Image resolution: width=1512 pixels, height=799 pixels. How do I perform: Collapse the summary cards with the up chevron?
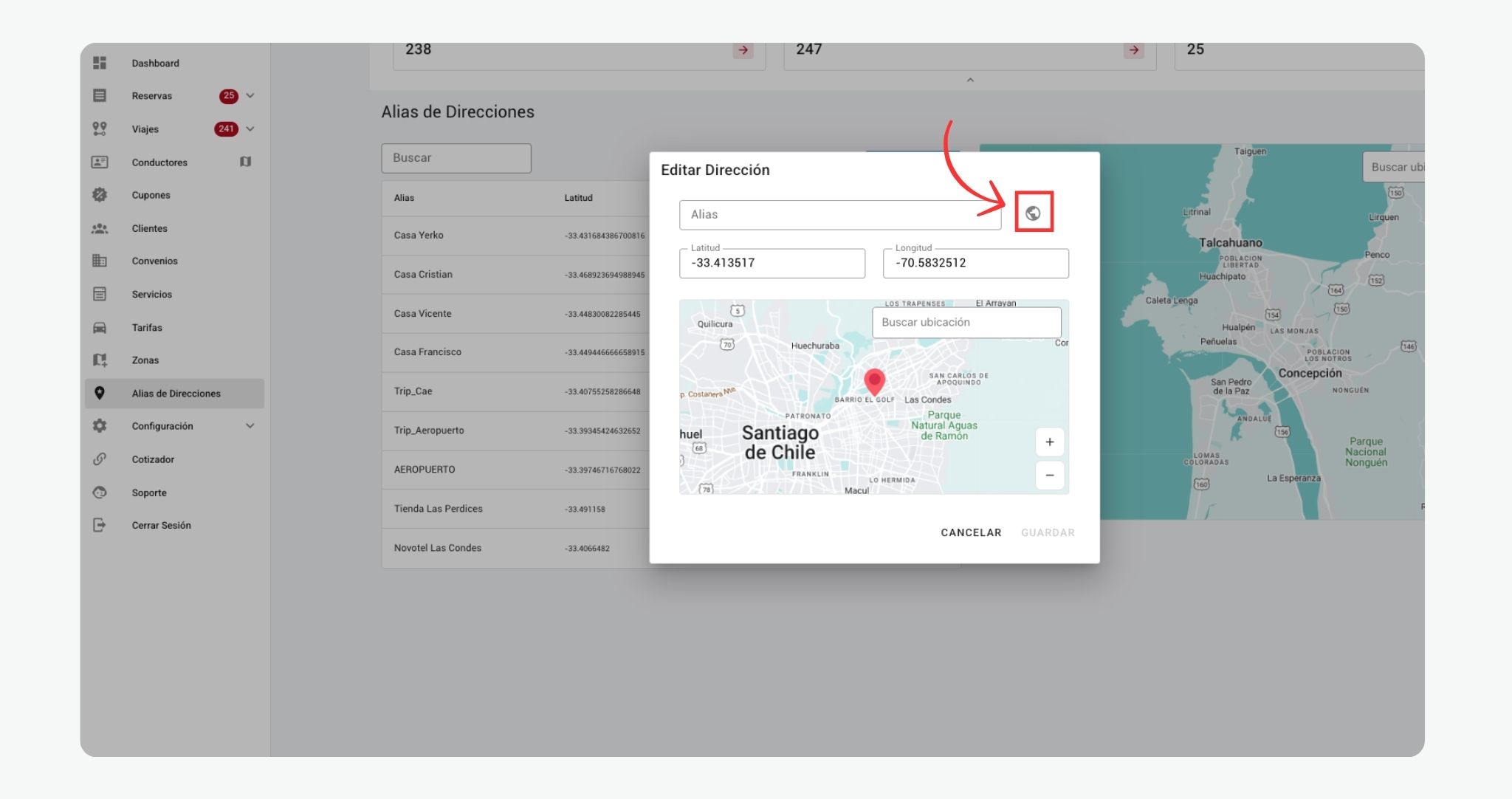pyautogui.click(x=970, y=80)
